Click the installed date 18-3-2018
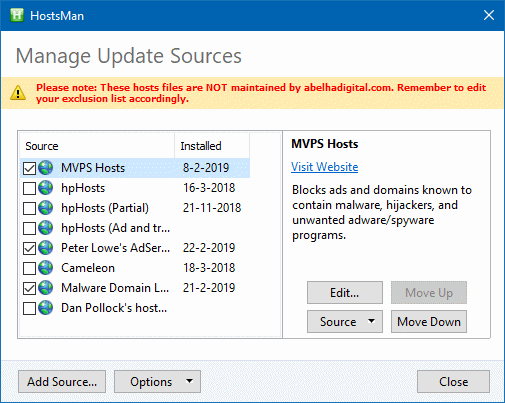The height and width of the screenshot is (403, 505). (209, 268)
